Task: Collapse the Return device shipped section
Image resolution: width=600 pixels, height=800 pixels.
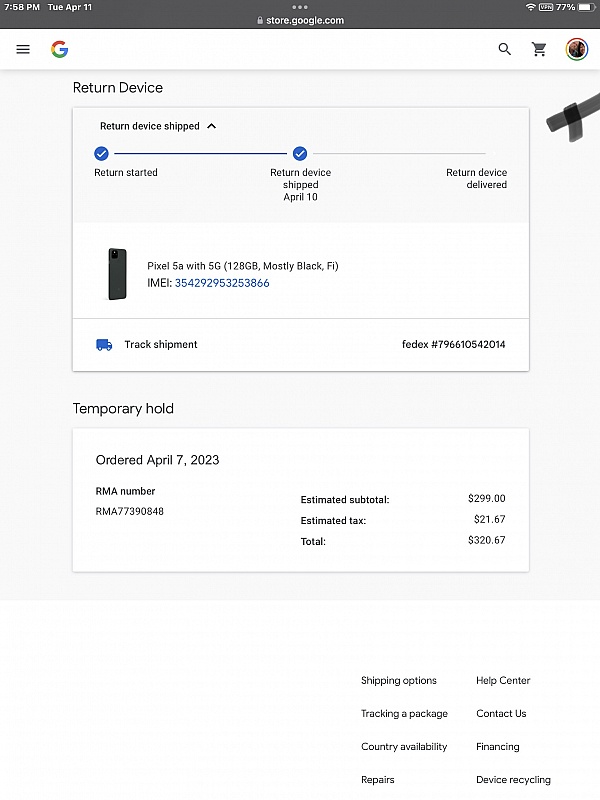Action: click(x=211, y=126)
